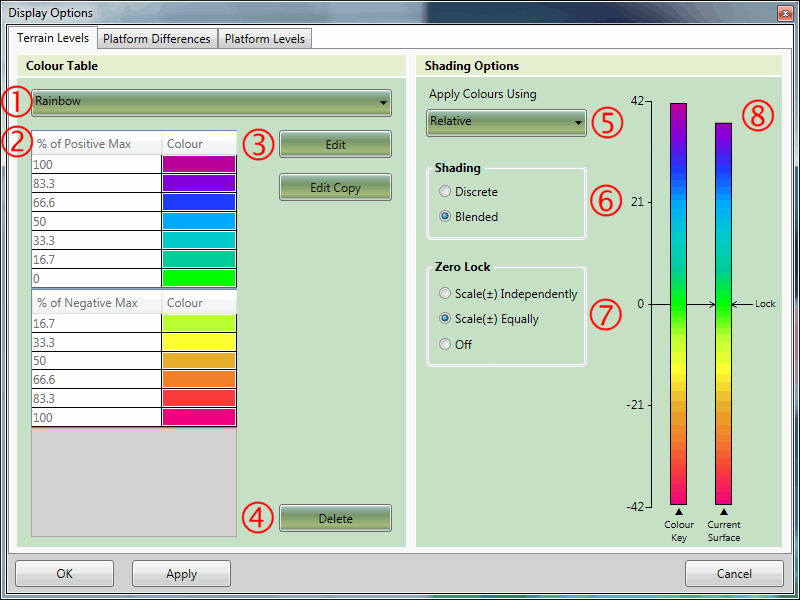Pick the violet swatch for positive 83.3
The width and height of the screenshot is (800, 600).
click(x=199, y=183)
